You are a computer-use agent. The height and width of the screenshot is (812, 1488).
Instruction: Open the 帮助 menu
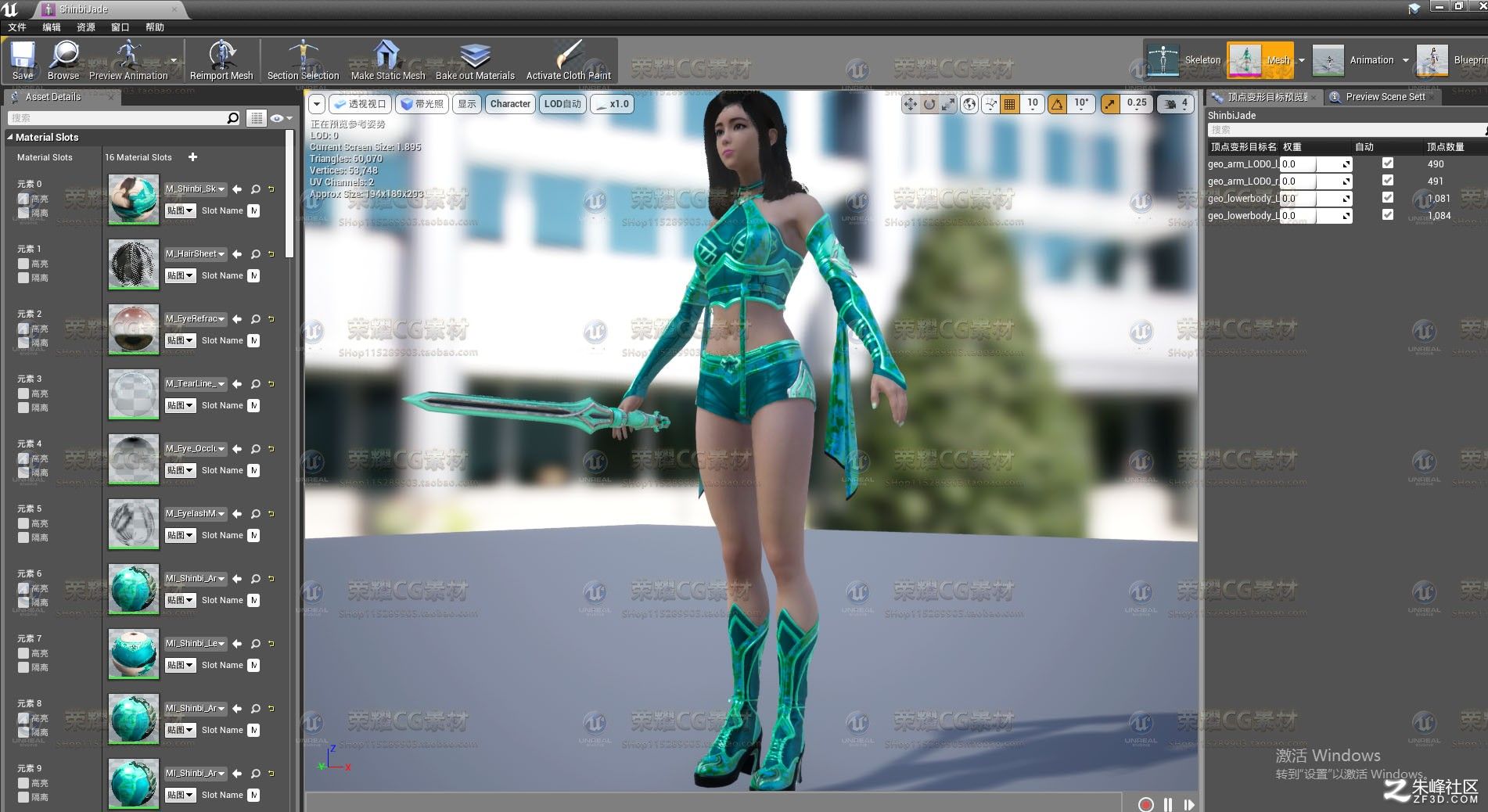[x=155, y=27]
